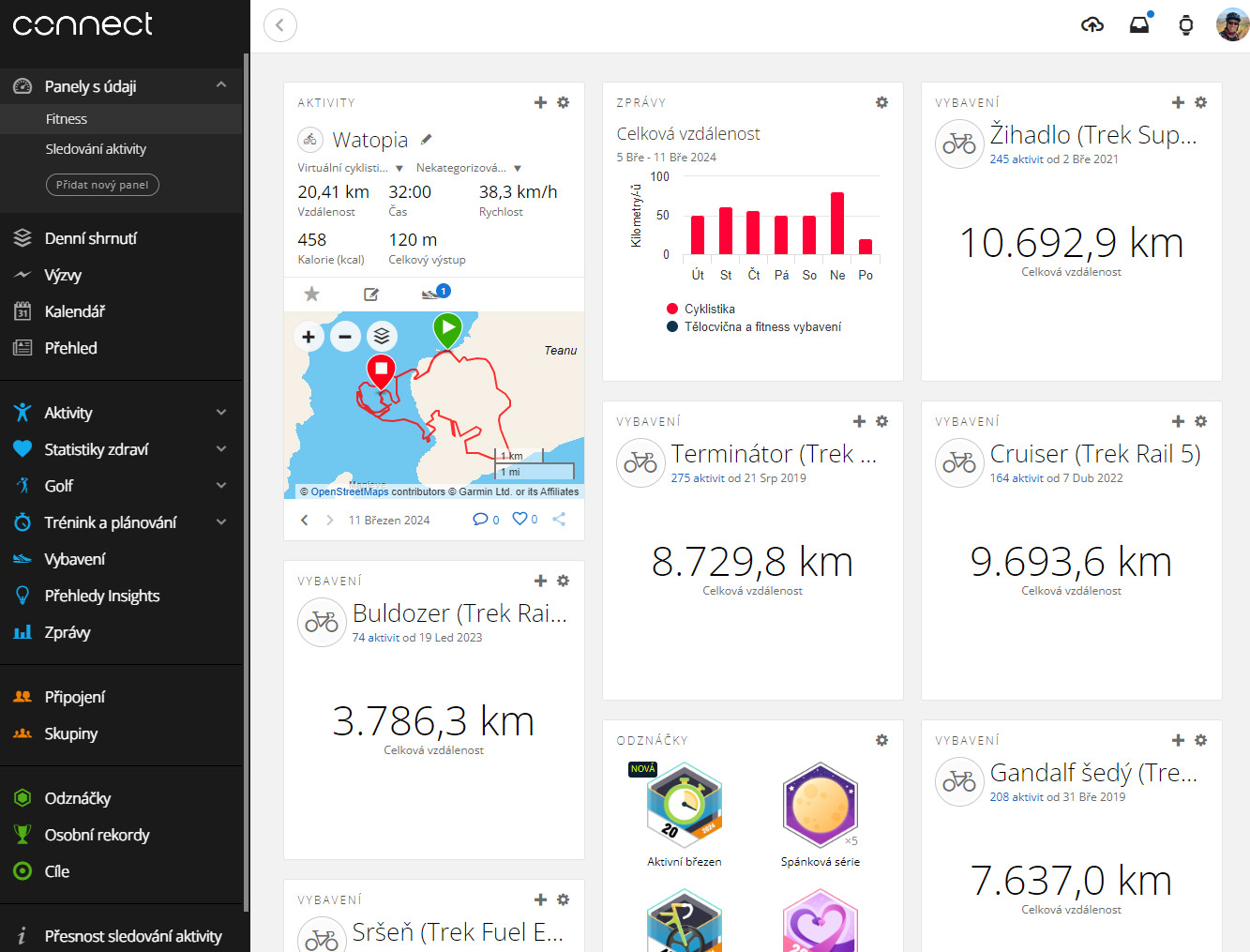The width and height of the screenshot is (1250, 952).
Task: Go to Osobní rekordy page
Action: [x=97, y=835]
